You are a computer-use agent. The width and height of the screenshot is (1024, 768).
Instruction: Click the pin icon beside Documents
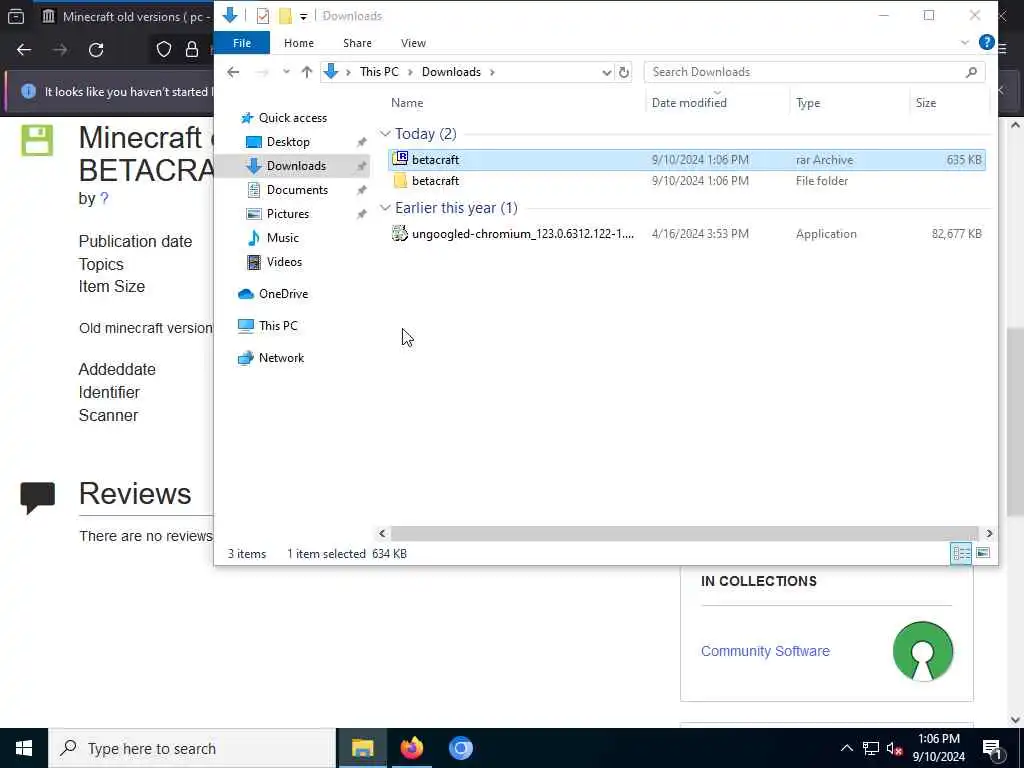point(361,191)
